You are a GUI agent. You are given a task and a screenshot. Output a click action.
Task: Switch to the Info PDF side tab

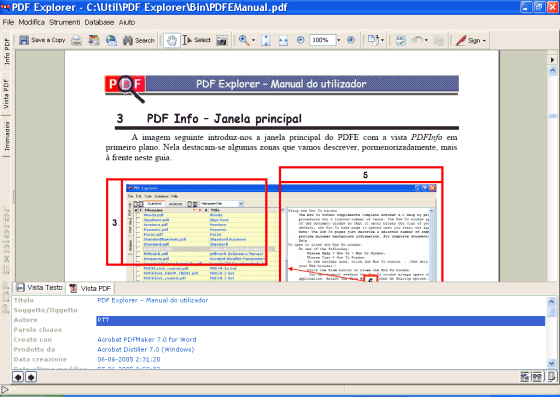click(x=6, y=51)
